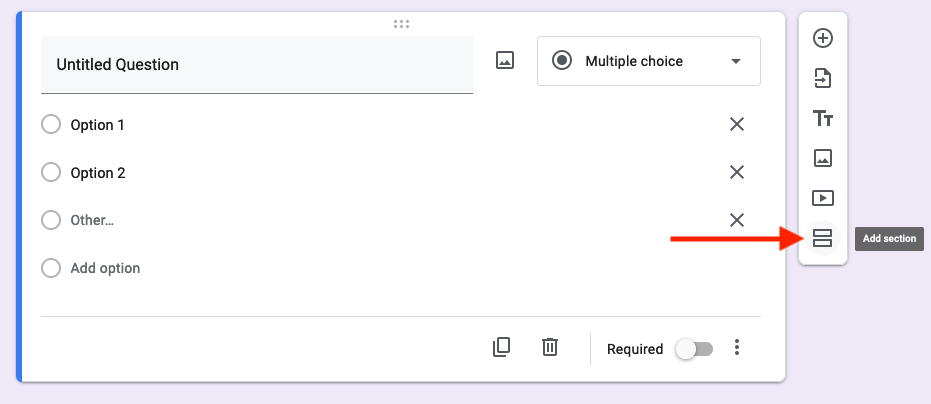Toggle the Required switch
Viewport: 931px width, 404px height.
coord(694,349)
